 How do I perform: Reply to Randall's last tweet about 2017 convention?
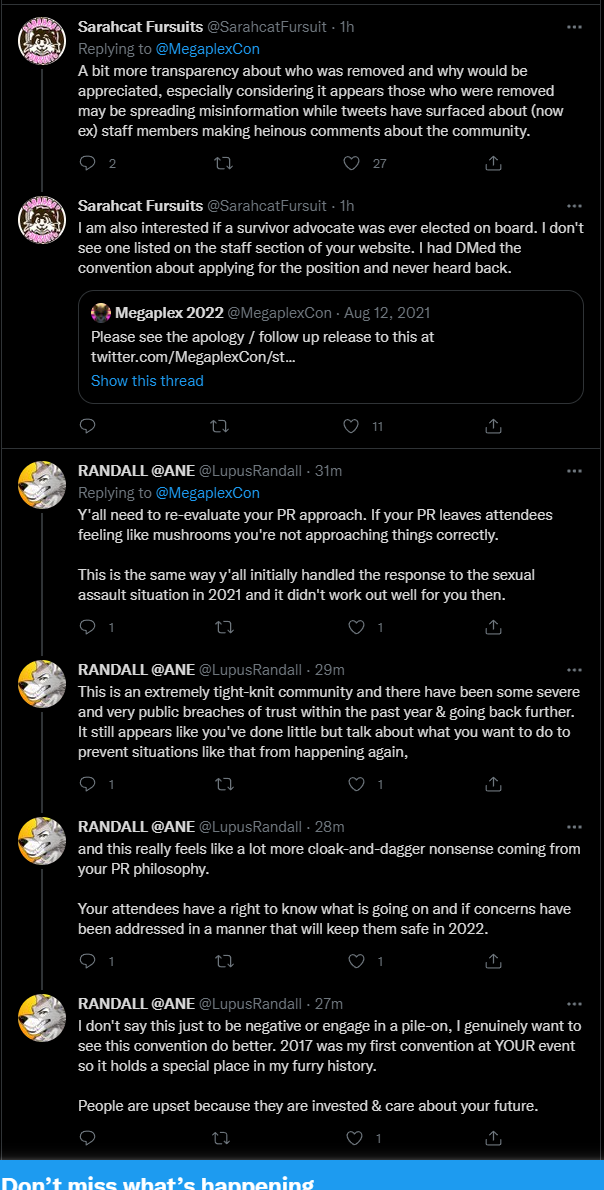pos(88,1138)
